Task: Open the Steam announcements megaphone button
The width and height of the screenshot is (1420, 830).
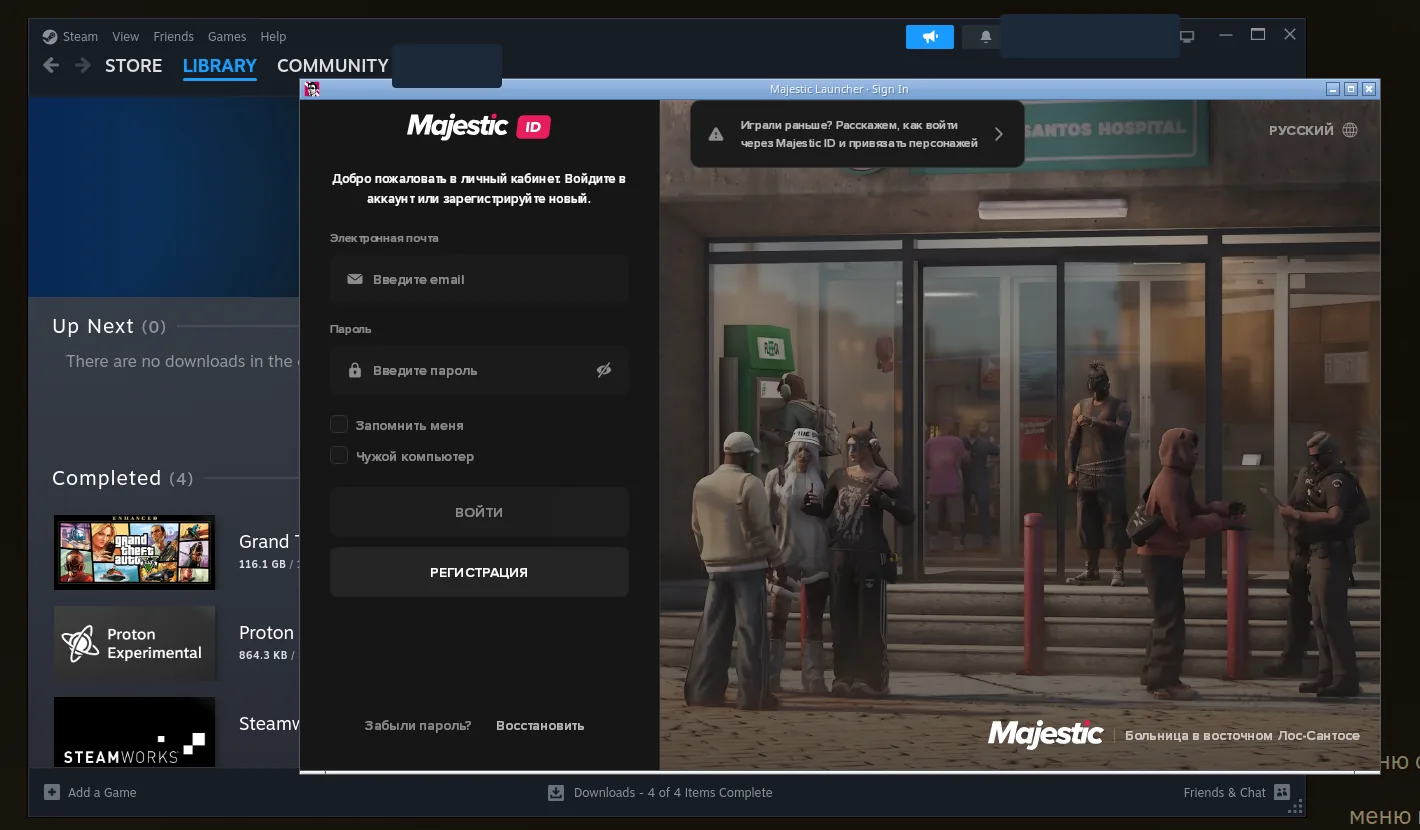Action: [930, 37]
